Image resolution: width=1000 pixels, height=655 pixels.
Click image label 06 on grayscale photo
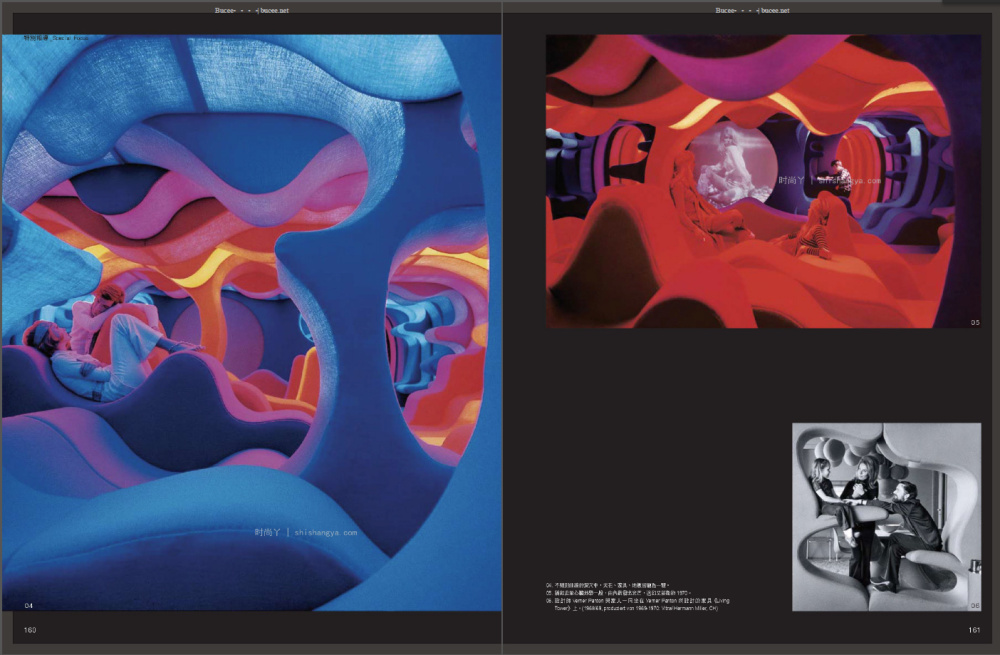click(975, 604)
